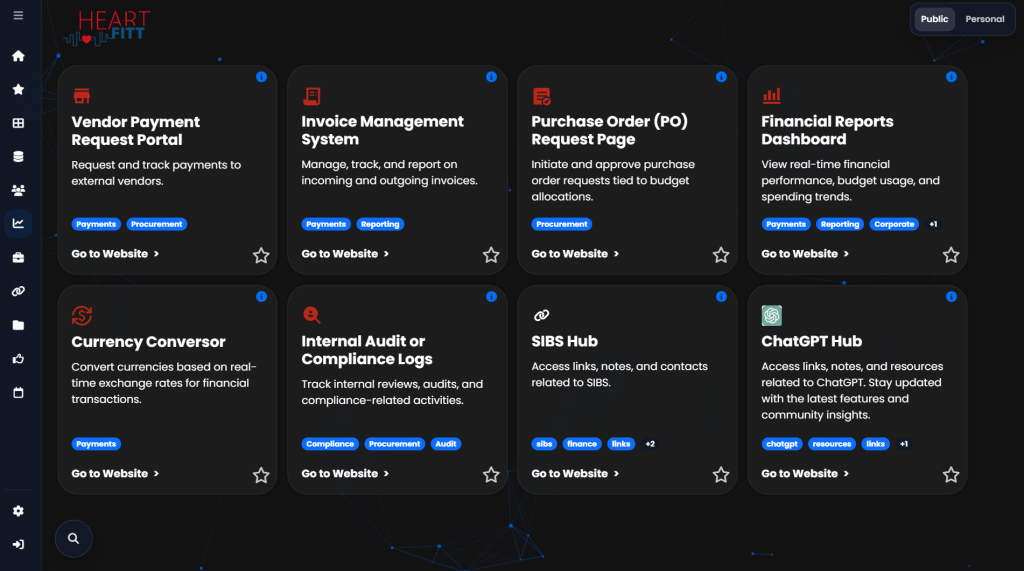
Task: Favorite the Financial Reports Dashboard card
Action: [x=951, y=255]
